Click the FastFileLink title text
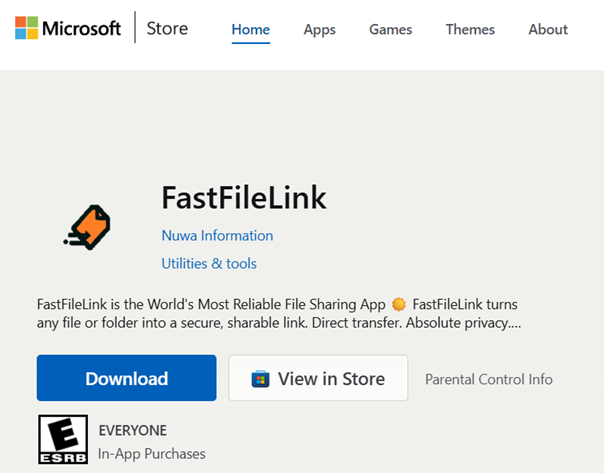604x473 pixels. (x=244, y=197)
